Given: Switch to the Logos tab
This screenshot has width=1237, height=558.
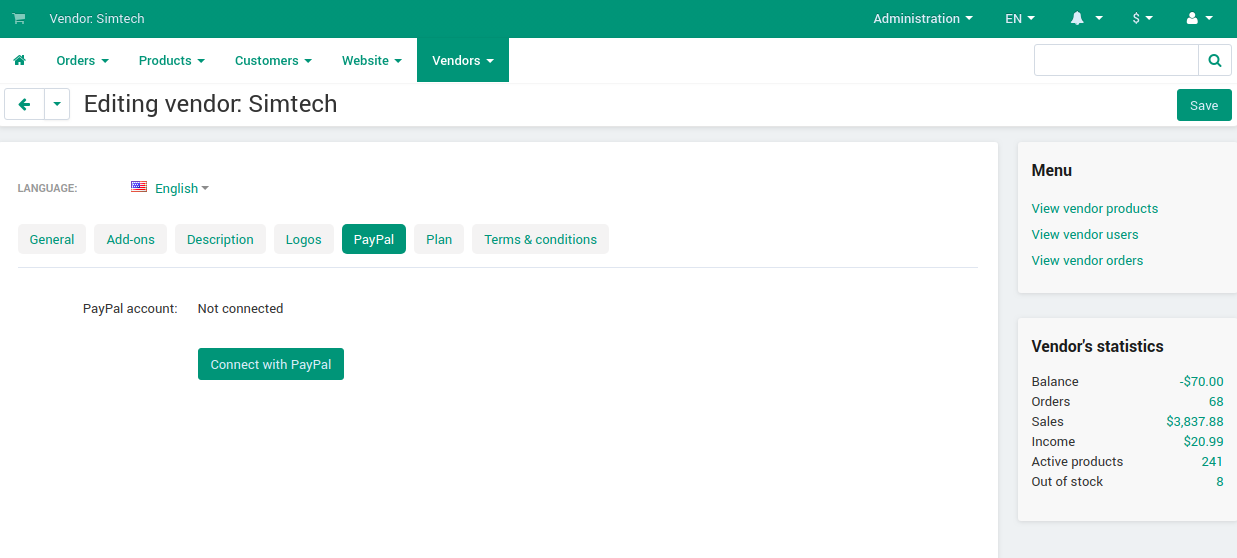Looking at the screenshot, I should point(304,239).
